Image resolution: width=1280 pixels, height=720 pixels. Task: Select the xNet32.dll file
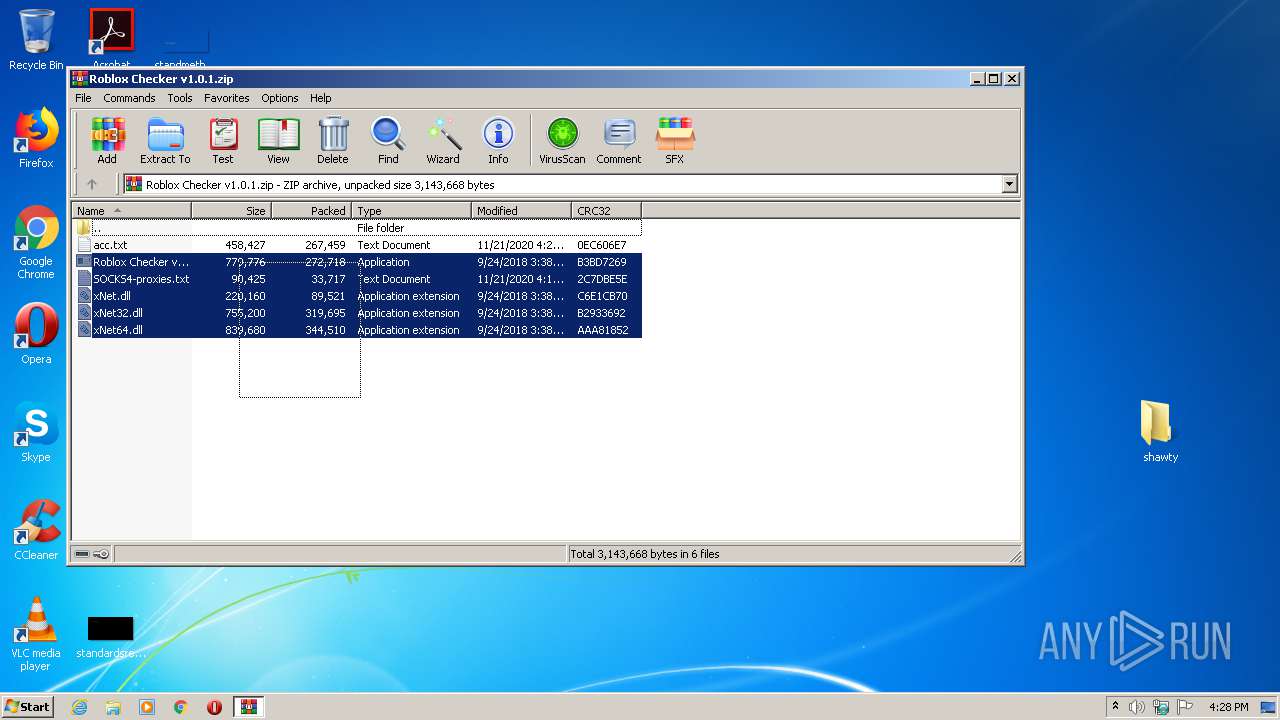(x=357, y=313)
